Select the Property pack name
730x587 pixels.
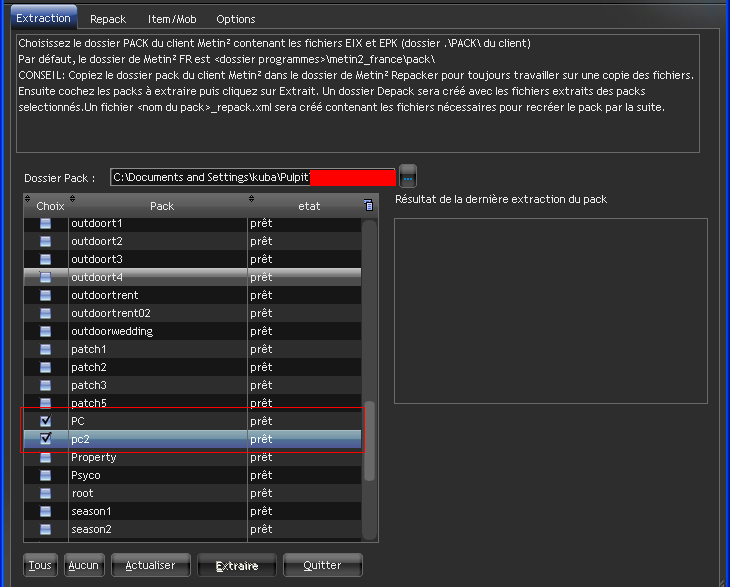click(x=94, y=458)
